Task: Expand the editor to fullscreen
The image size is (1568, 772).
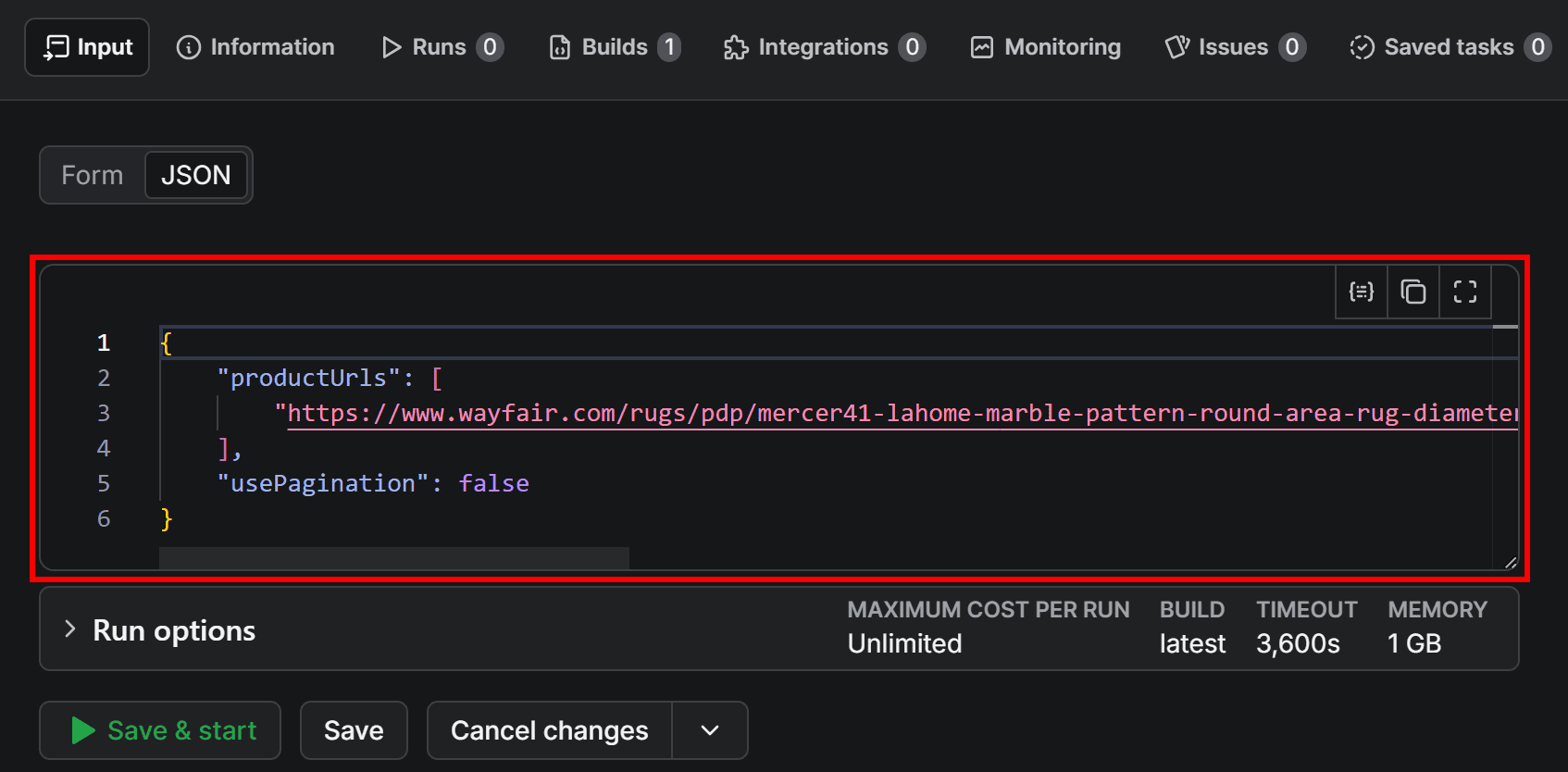Action: point(1465,293)
